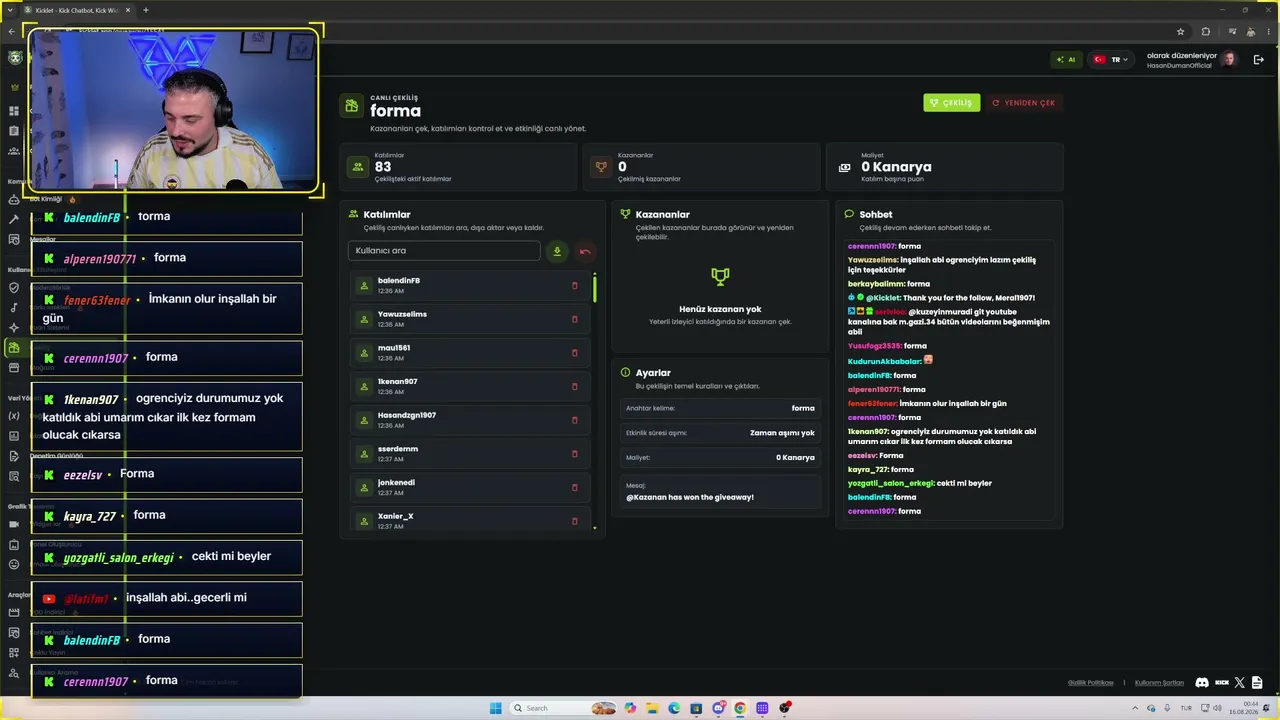Click the webcam overlay video
The width and height of the screenshot is (1280, 720).
[x=173, y=110]
